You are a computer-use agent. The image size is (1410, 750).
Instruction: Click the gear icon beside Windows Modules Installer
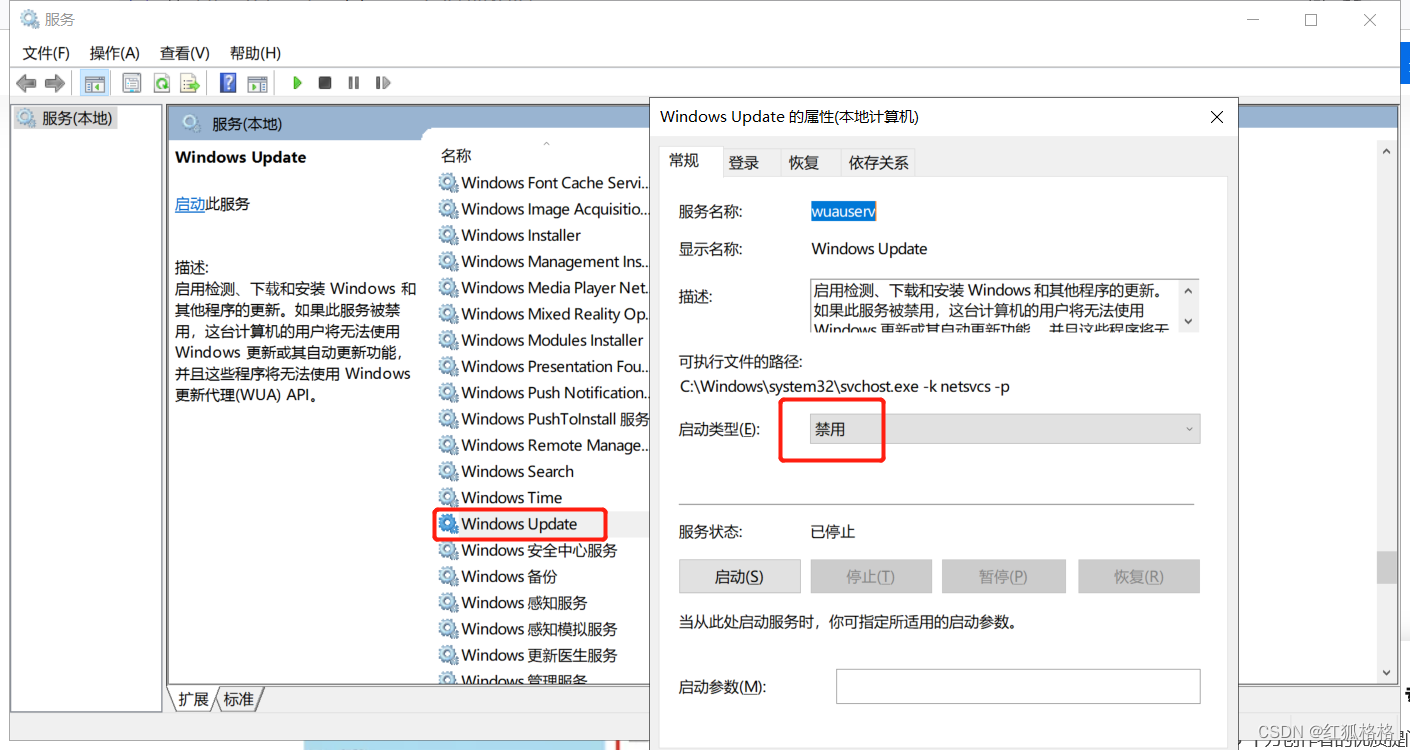[x=448, y=340]
